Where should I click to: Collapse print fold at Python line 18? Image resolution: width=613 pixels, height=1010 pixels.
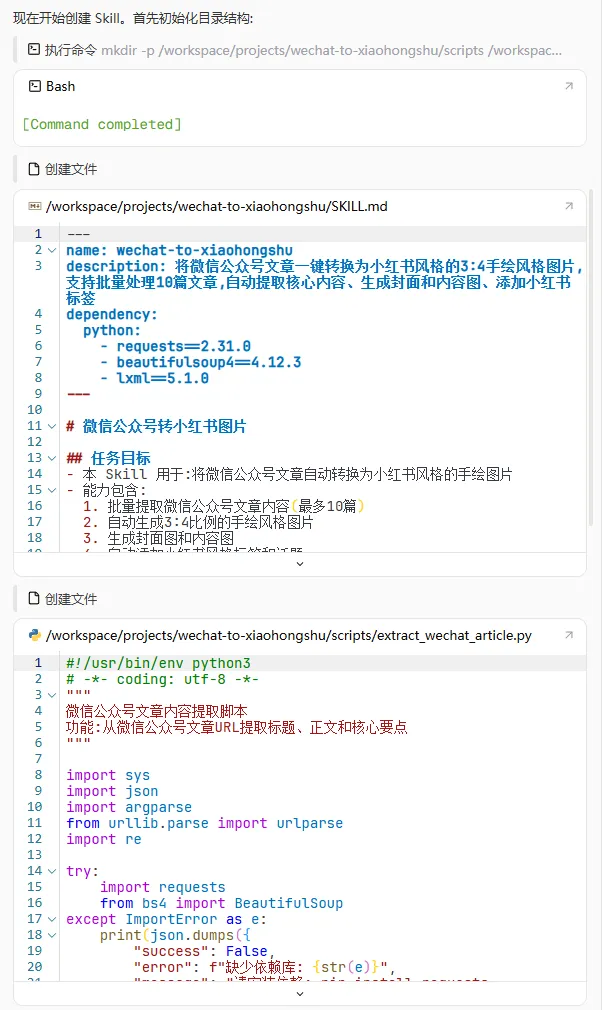[x=52, y=935]
